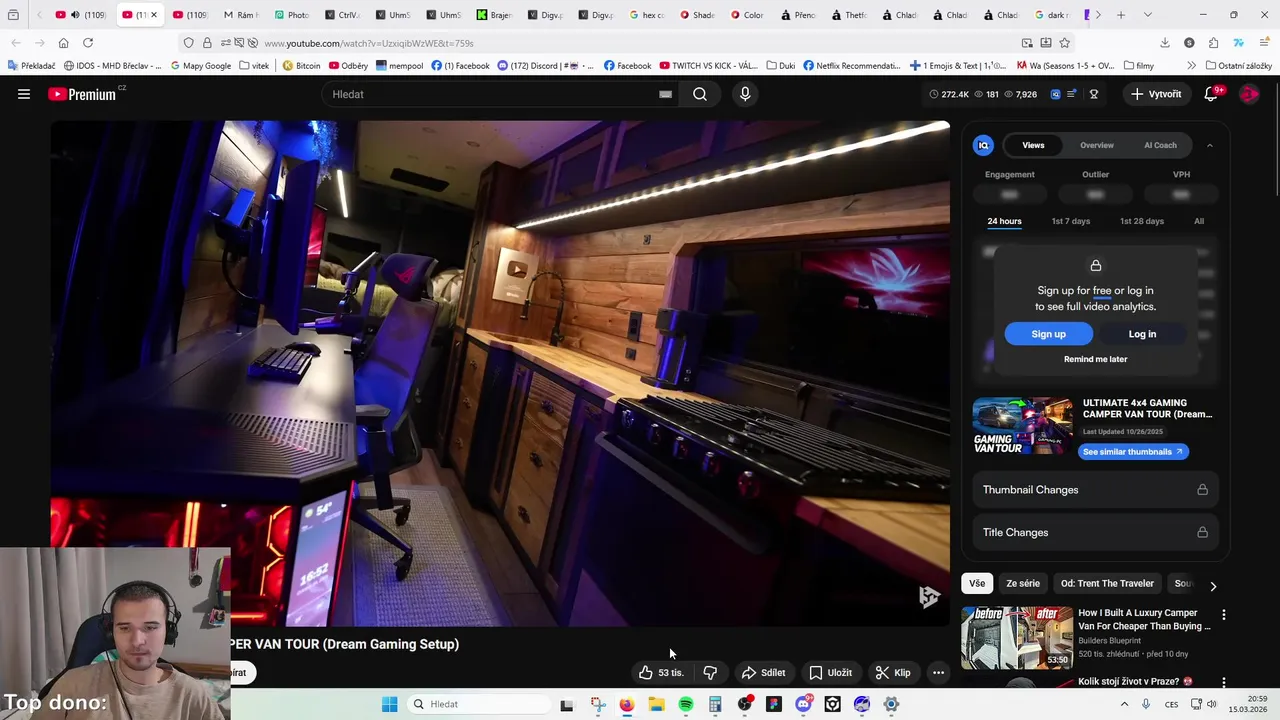This screenshot has height=720, width=1280.
Task: Dismiss with Remind me later link
Action: 1095,359
